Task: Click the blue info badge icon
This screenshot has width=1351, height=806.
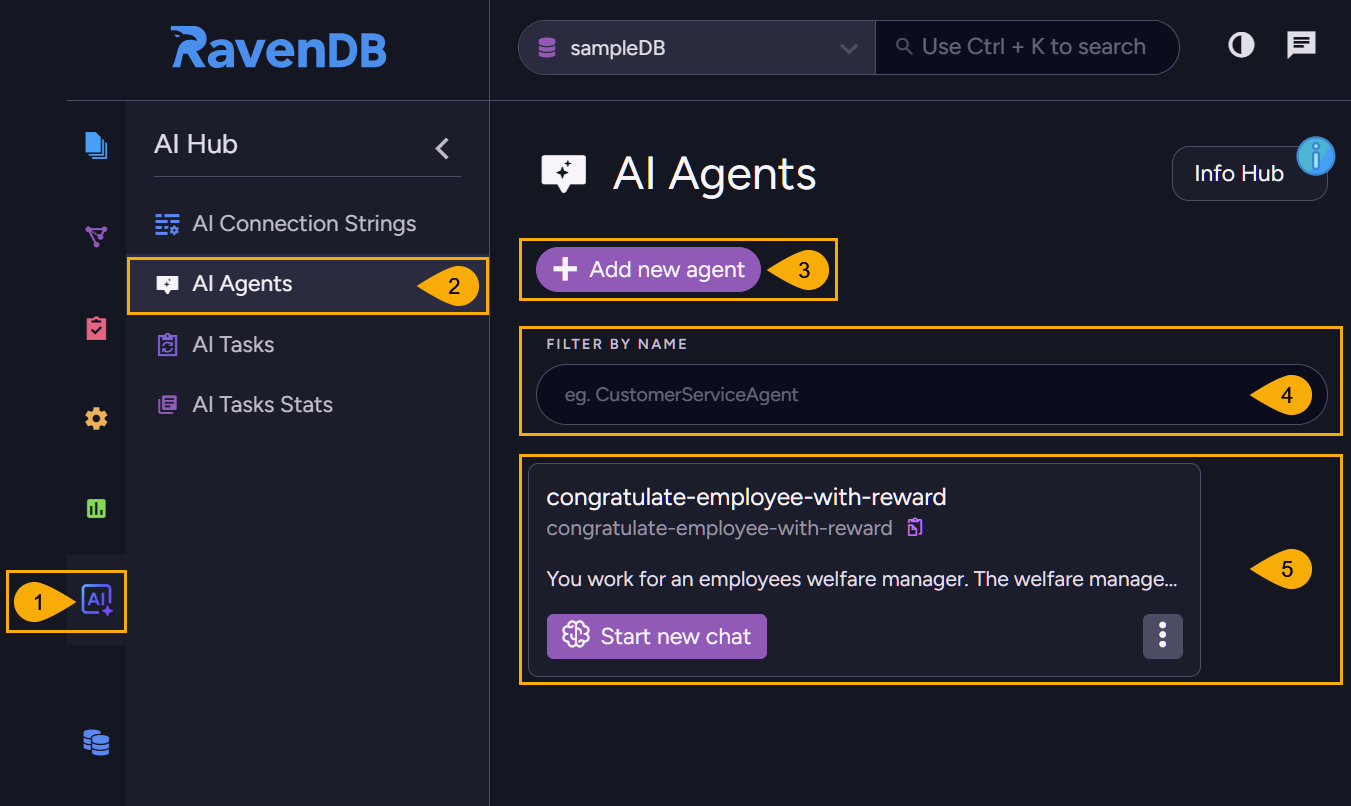Action: [x=1316, y=156]
